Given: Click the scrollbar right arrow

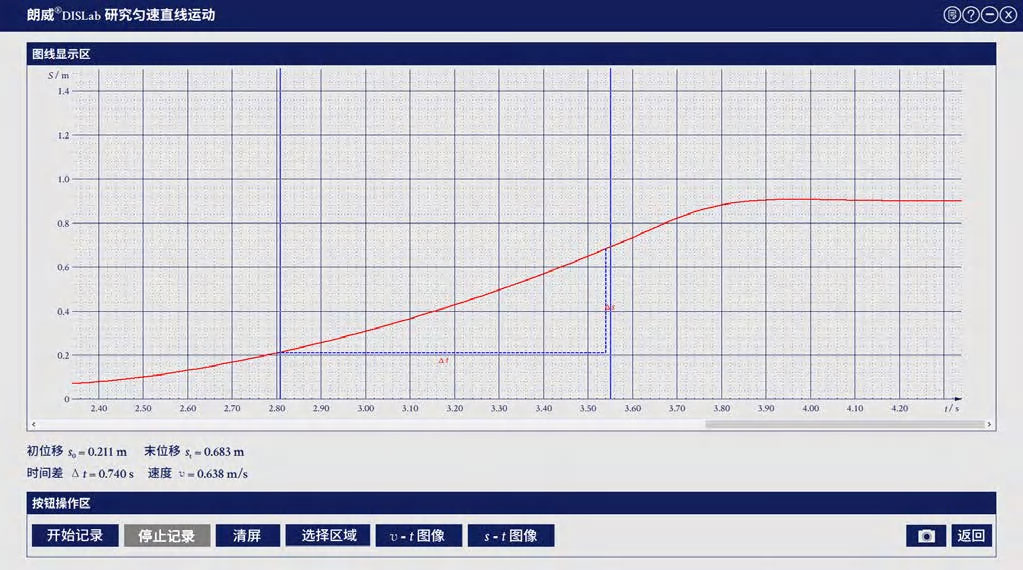Looking at the screenshot, I should [x=990, y=424].
